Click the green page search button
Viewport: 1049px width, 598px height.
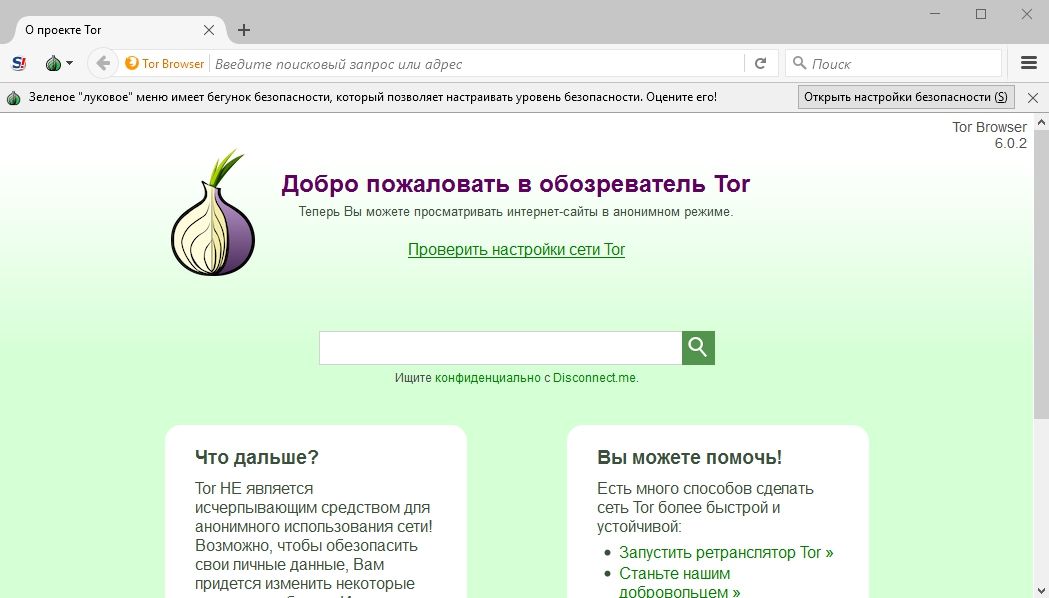pyautogui.click(x=698, y=348)
